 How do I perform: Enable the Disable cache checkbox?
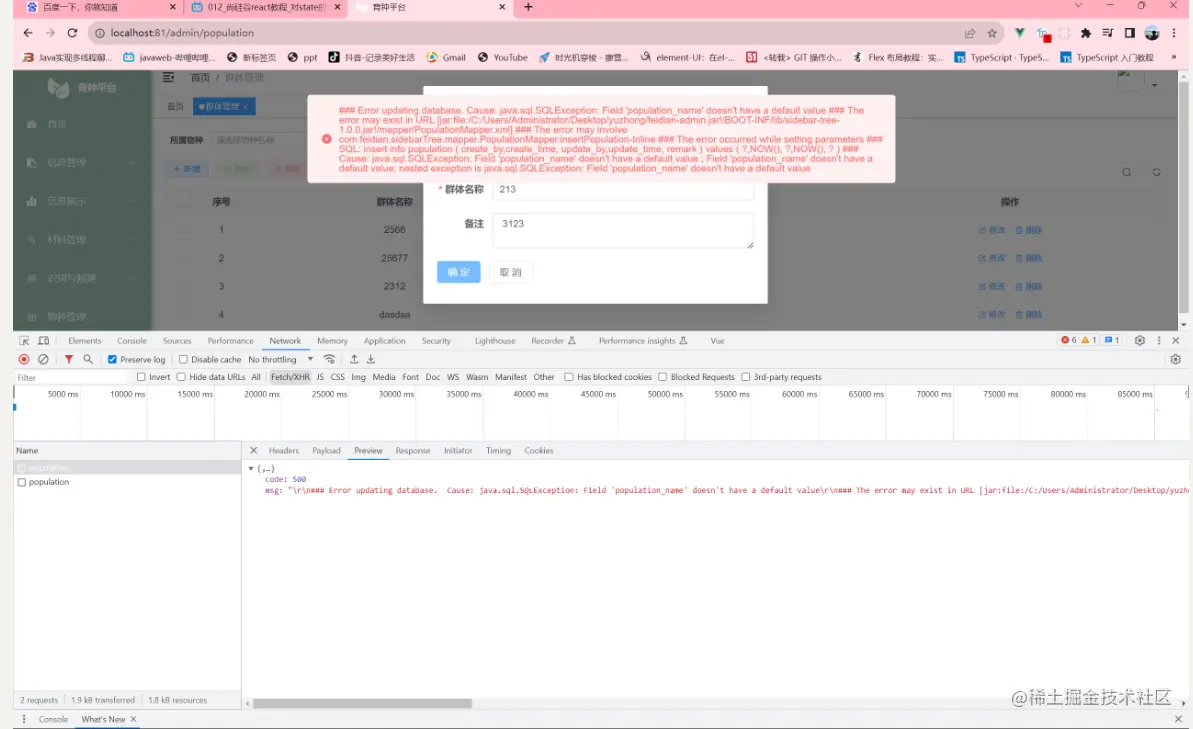click(x=183, y=359)
